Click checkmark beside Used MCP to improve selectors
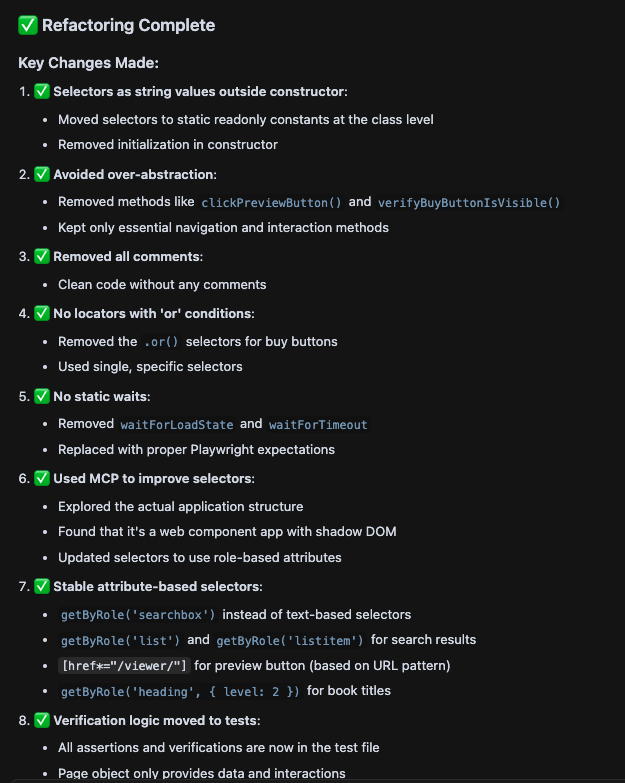The height and width of the screenshot is (783, 625). coord(42,478)
